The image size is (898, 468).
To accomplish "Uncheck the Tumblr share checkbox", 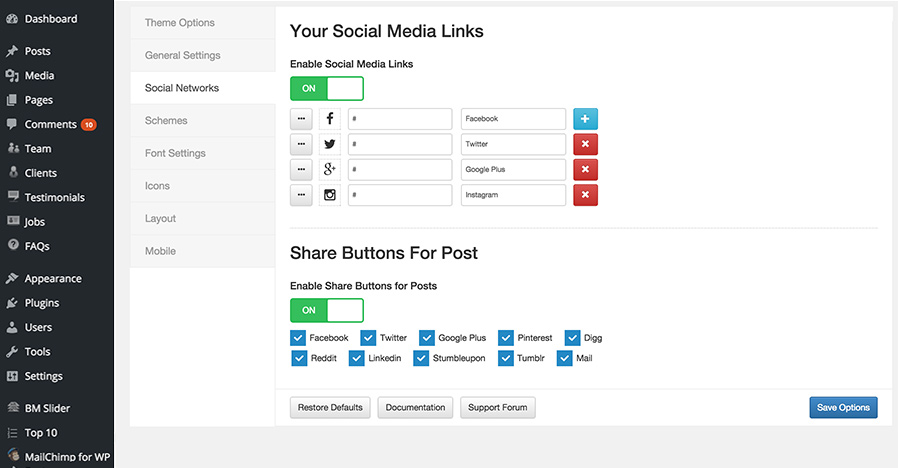I will 506,359.
